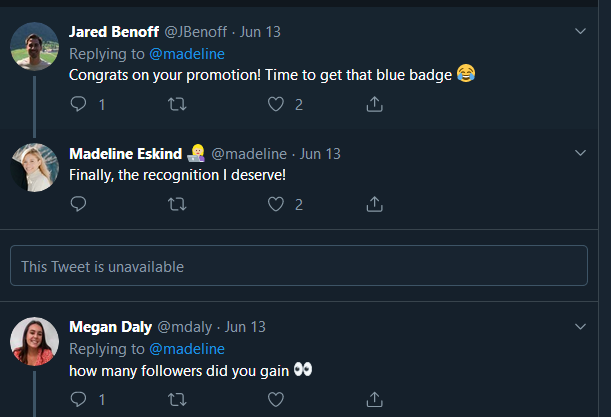Viewport: 611px width, 417px height.
Task: Share Madeline Eskind's tweet
Action: click(x=375, y=204)
